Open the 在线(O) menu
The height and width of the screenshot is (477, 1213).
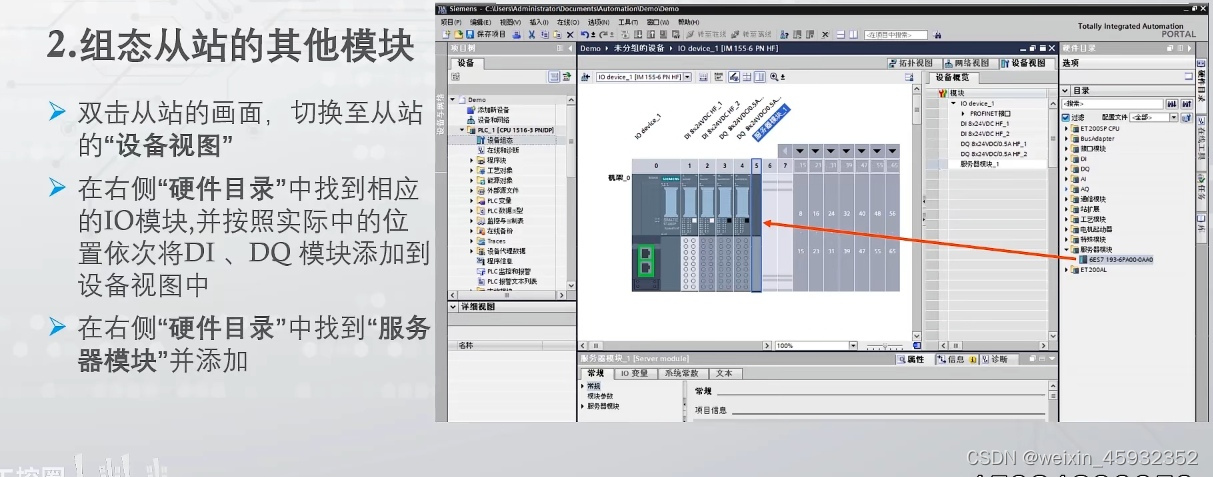(x=568, y=22)
